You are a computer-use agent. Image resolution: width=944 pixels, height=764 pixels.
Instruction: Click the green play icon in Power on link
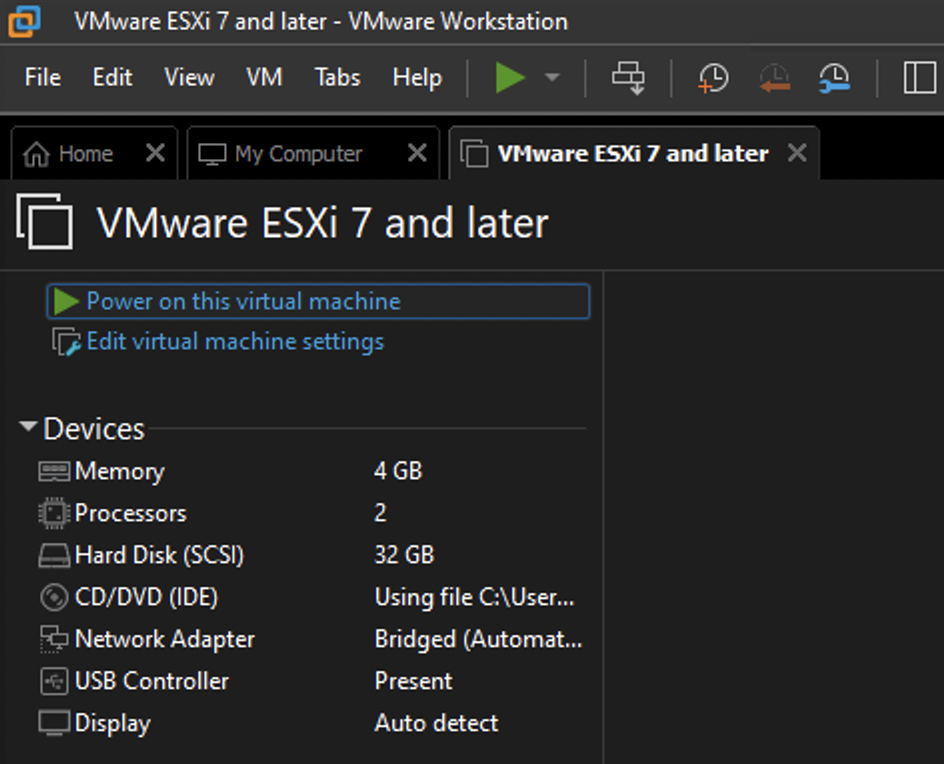pos(66,301)
